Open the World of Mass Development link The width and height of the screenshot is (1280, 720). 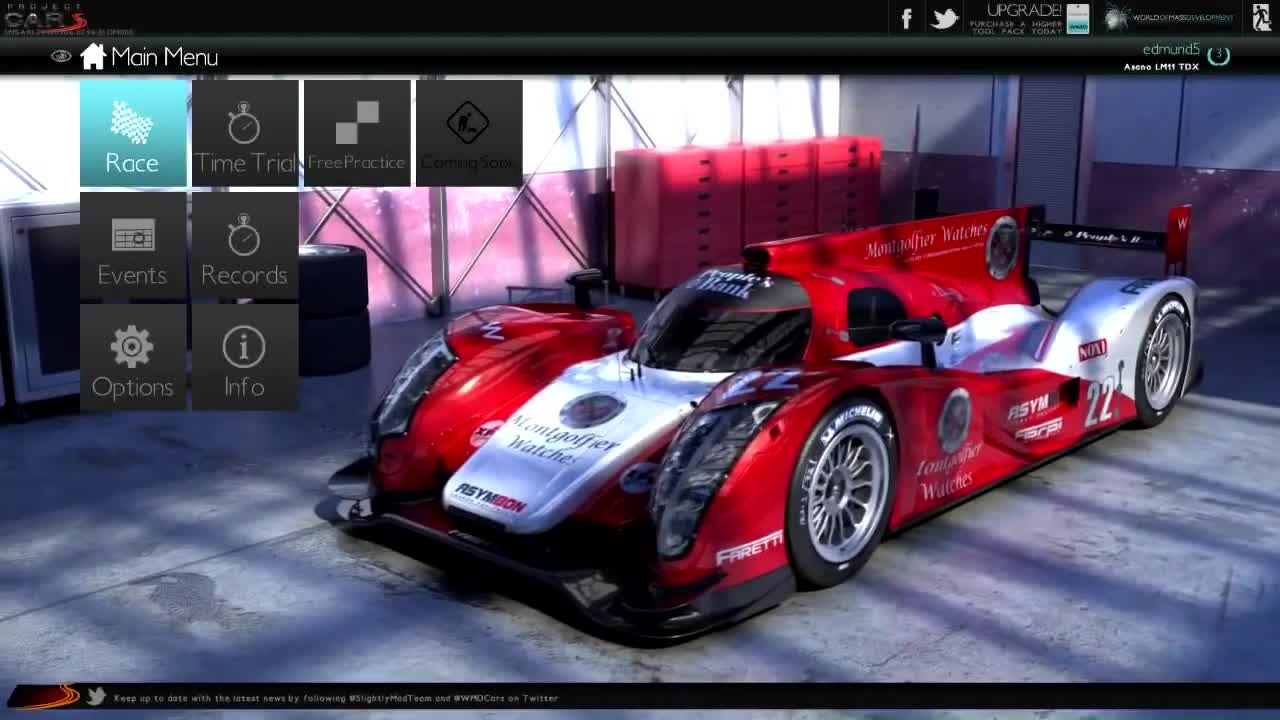pyautogui.click(x=1168, y=18)
